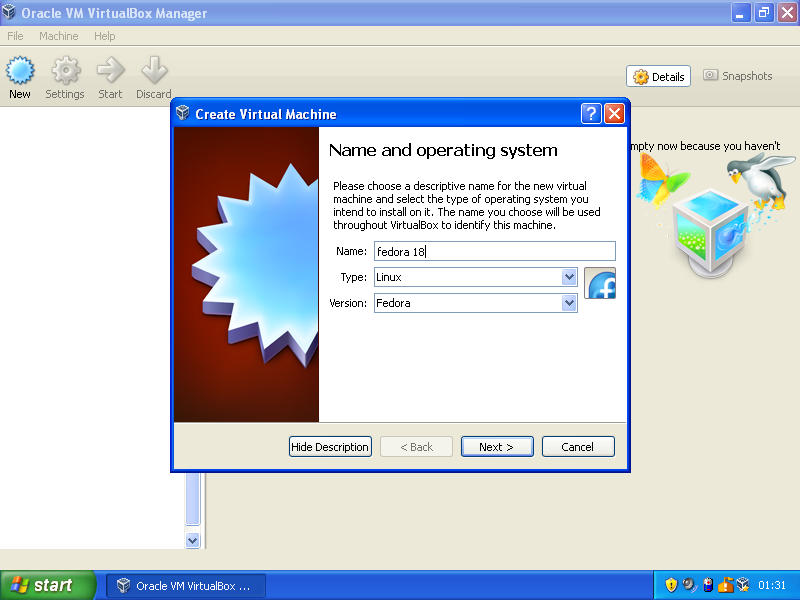Screen dimensions: 800x600
Task: Click the Name field containing fedora 18
Action: pos(495,252)
